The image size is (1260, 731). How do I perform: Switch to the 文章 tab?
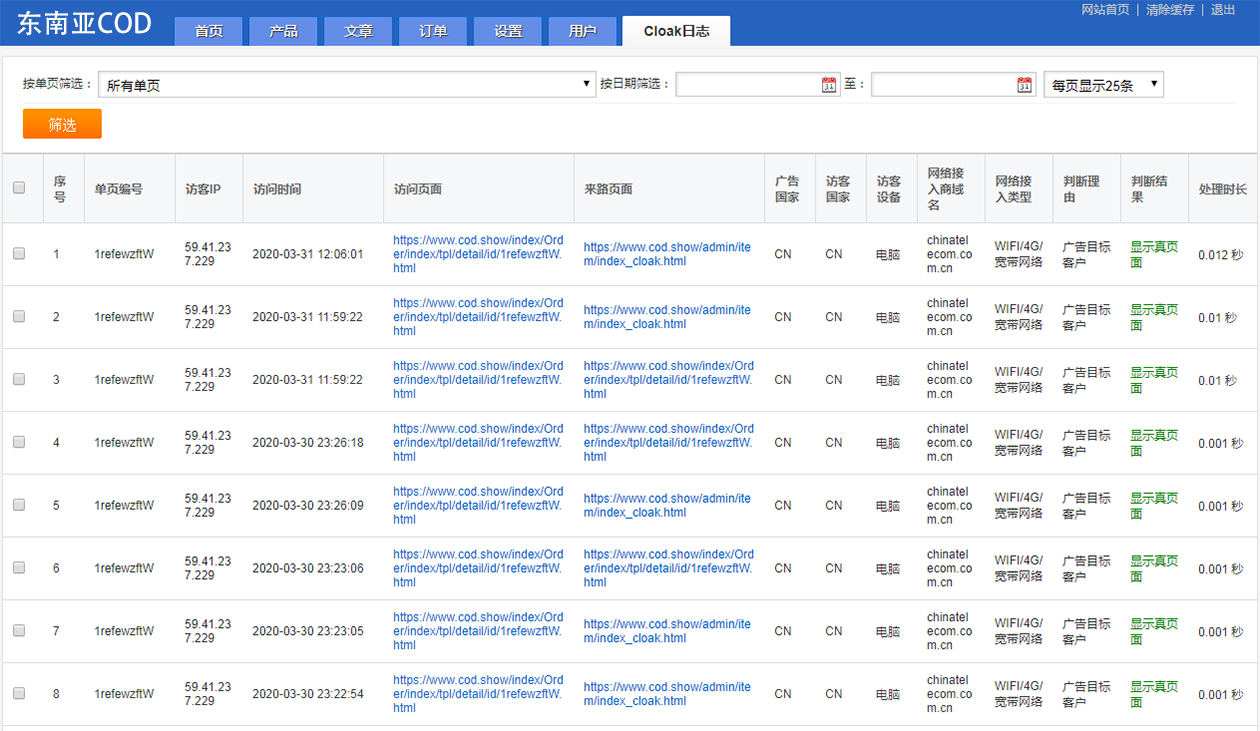tap(359, 31)
